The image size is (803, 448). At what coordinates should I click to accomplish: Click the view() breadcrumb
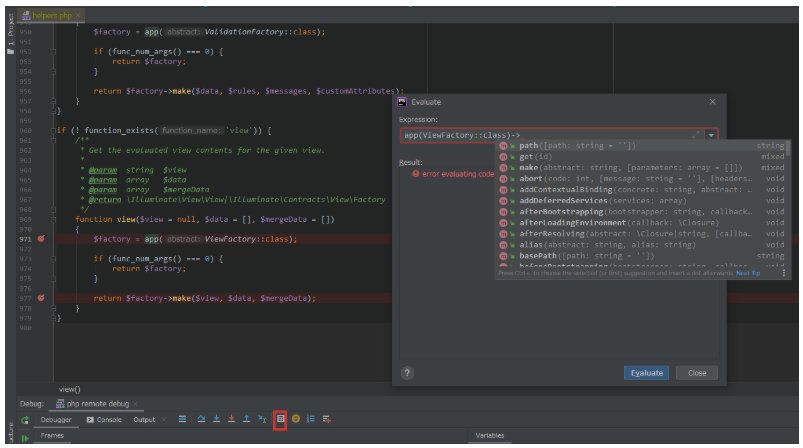[70, 390]
